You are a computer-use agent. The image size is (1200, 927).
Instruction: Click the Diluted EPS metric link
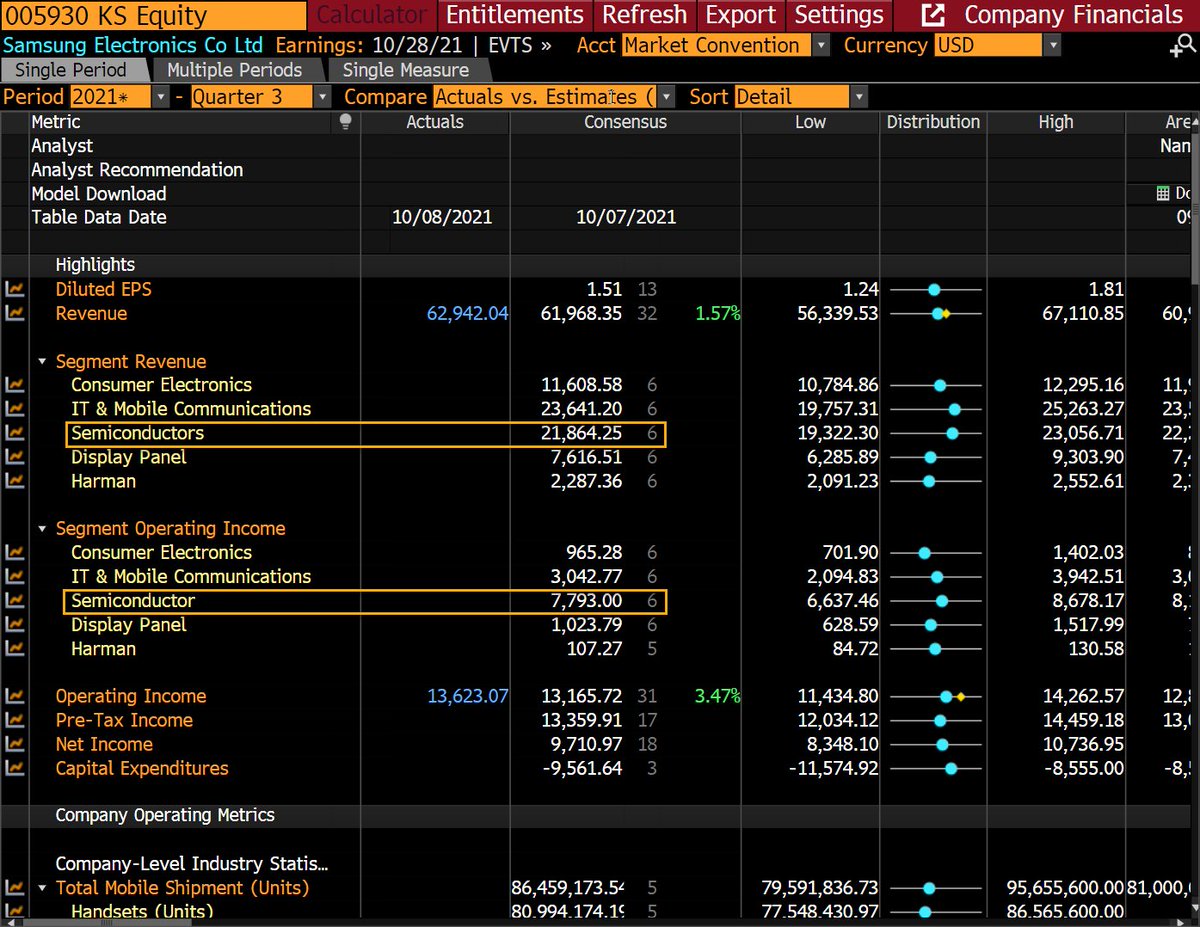103,289
